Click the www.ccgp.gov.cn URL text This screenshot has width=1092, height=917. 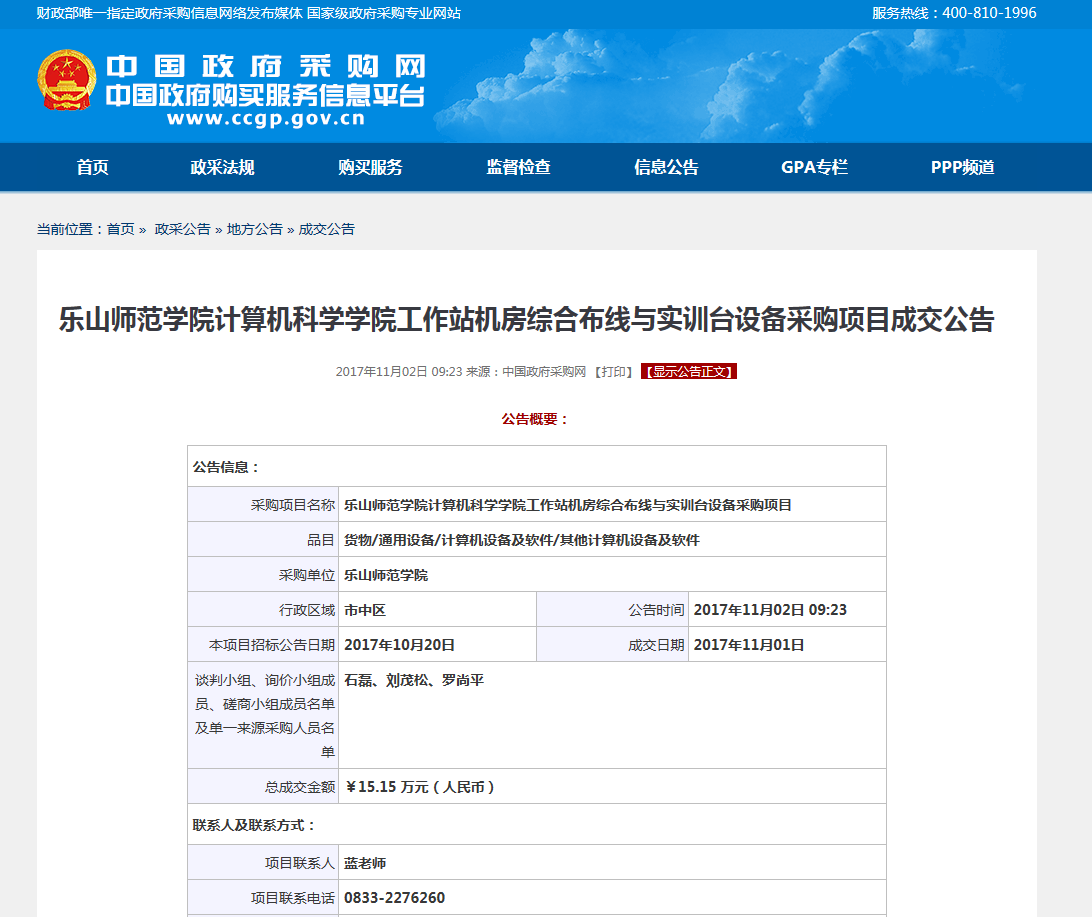(266, 120)
